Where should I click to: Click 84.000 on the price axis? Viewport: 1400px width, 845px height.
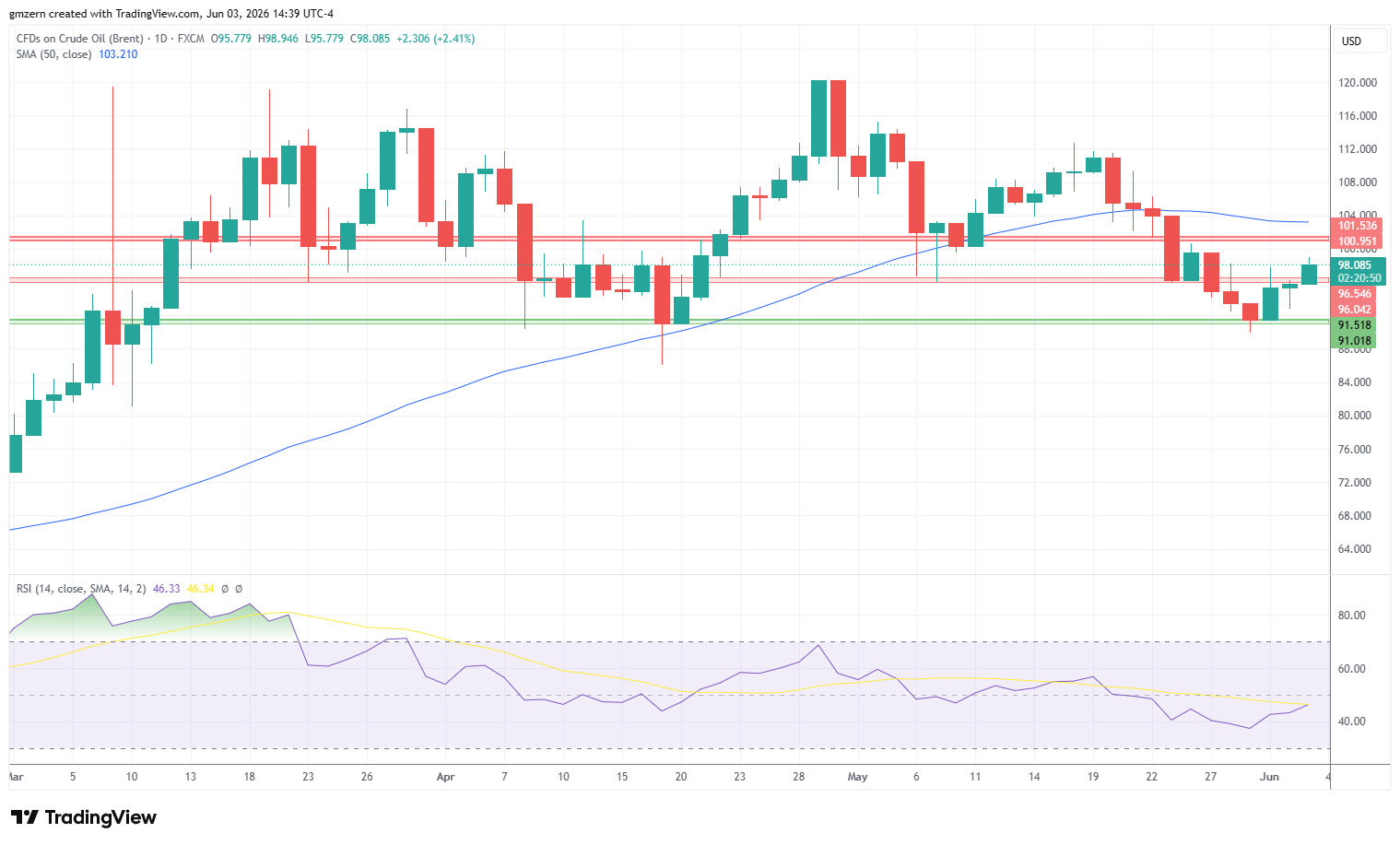click(1355, 382)
